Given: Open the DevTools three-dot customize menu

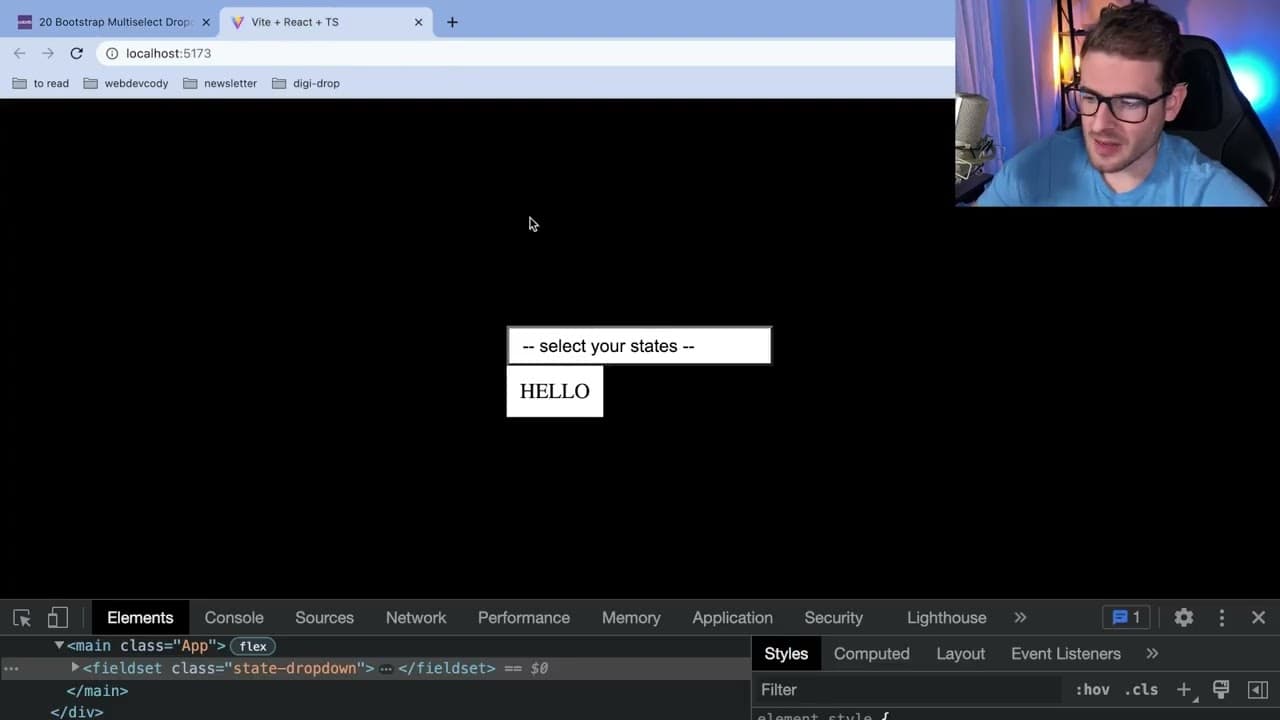Looking at the screenshot, I should click(x=1222, y=618).
